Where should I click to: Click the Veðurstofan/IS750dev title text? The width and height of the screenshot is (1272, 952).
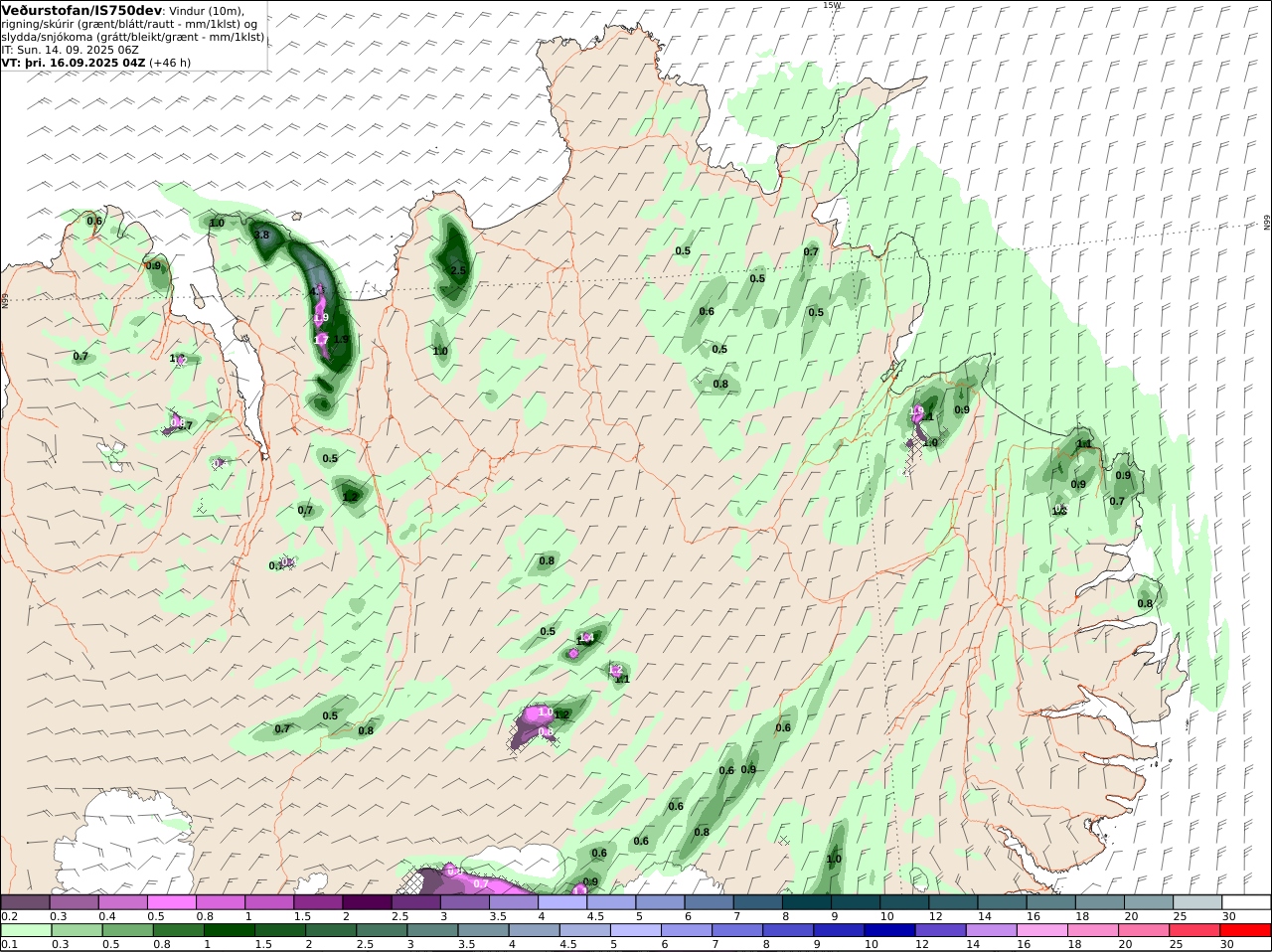pyautogui.click(x=81, y=10)
